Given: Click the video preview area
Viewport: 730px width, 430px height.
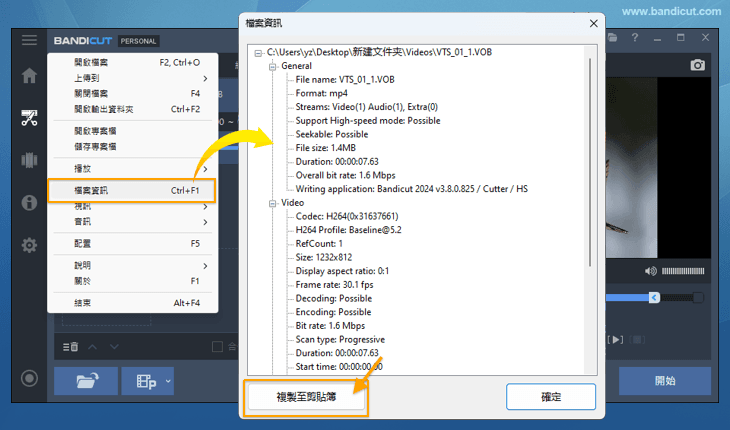Looking at the screenshot, I should [658, 168].
